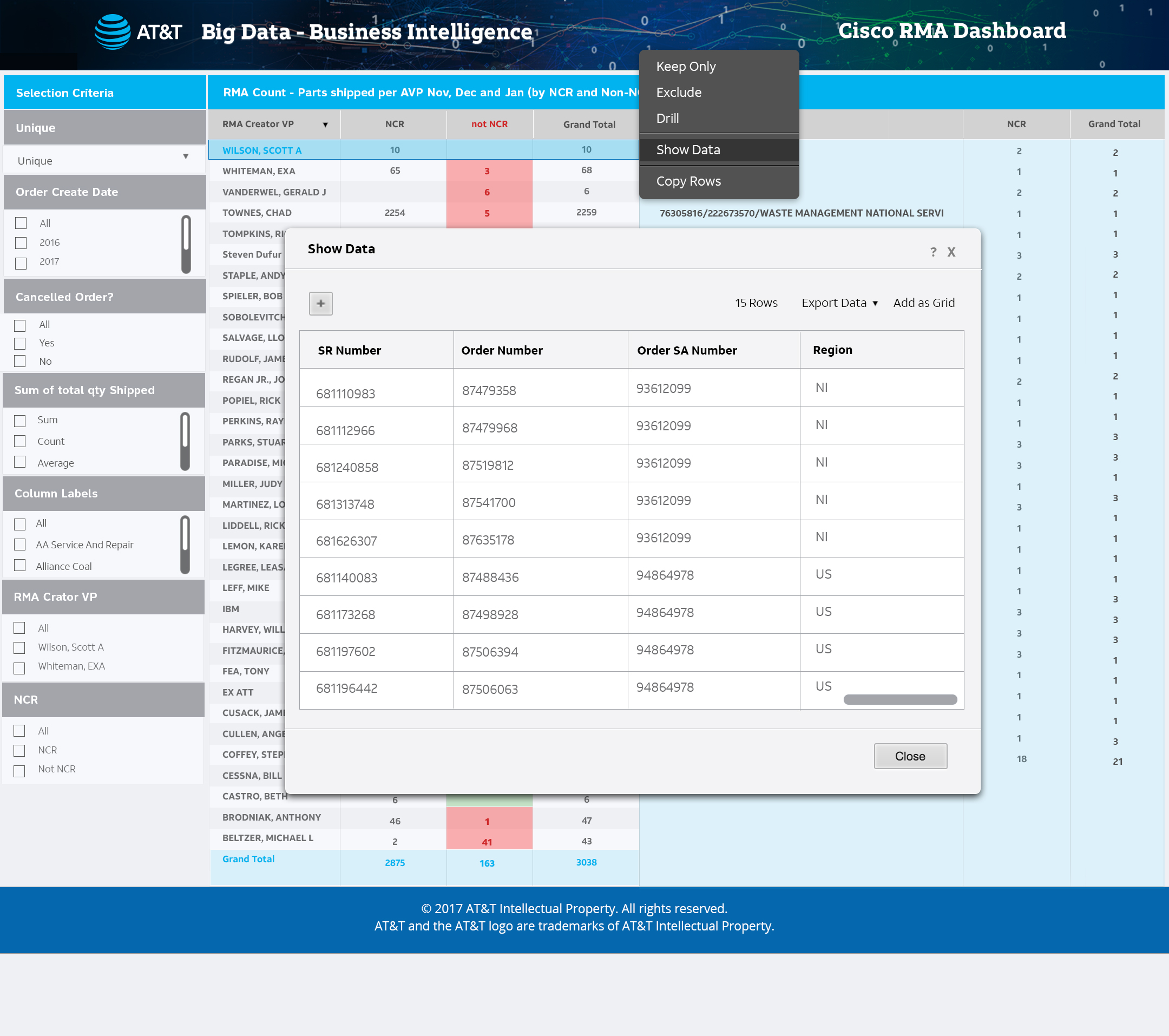Click the Column Labels list scrollbar

click(x=185, y=543)
